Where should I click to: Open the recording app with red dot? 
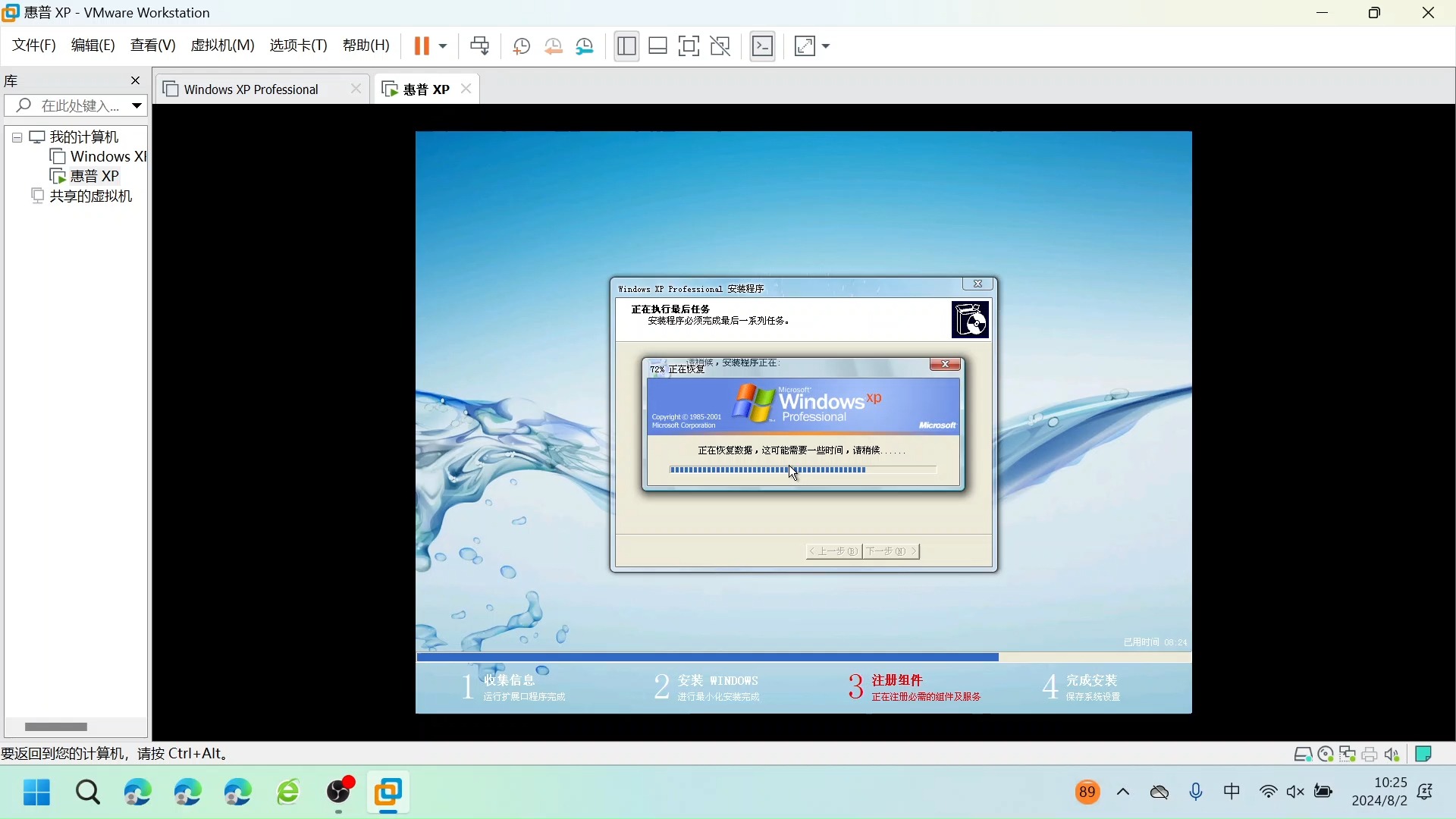pos(340,791)
